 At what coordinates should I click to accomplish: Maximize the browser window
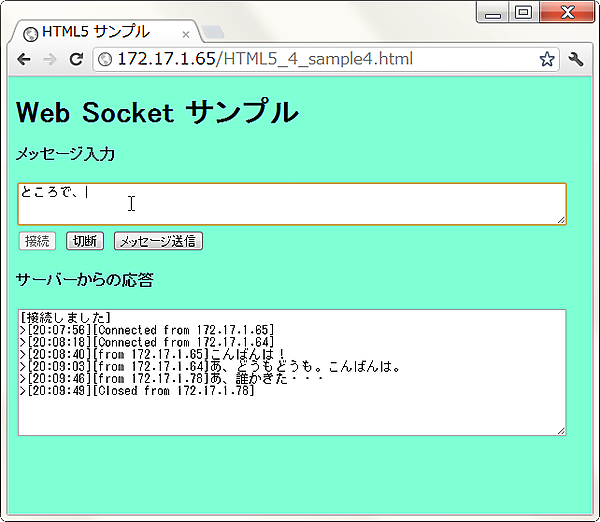(523, 13)
